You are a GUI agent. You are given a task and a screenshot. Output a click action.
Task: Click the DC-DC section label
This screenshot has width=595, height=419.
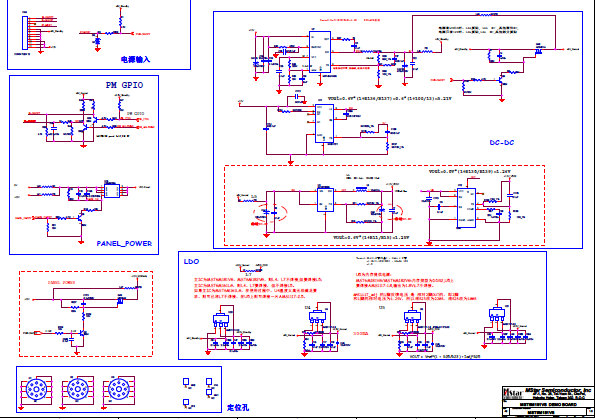[502, 143]
